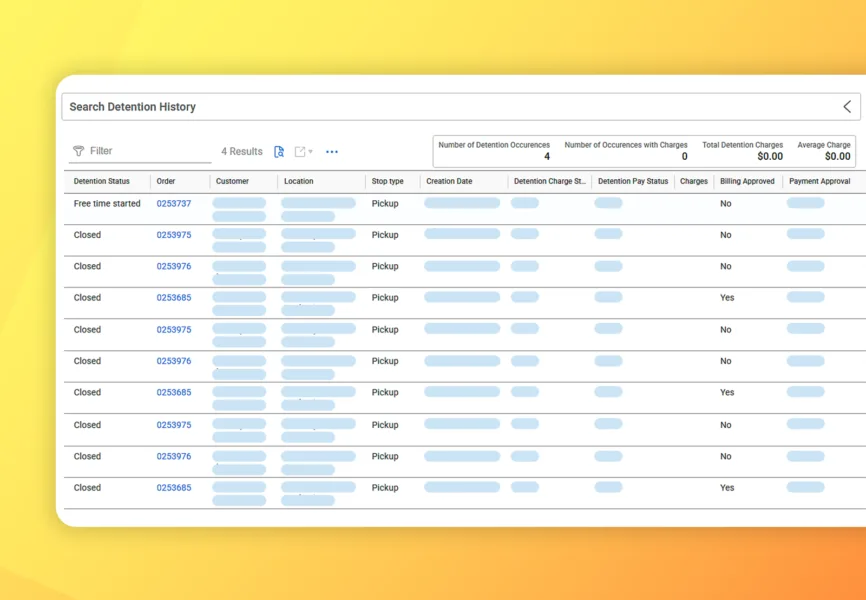Click the 'Number of Detention Occurences' summary label

click(x=494, y=145)
